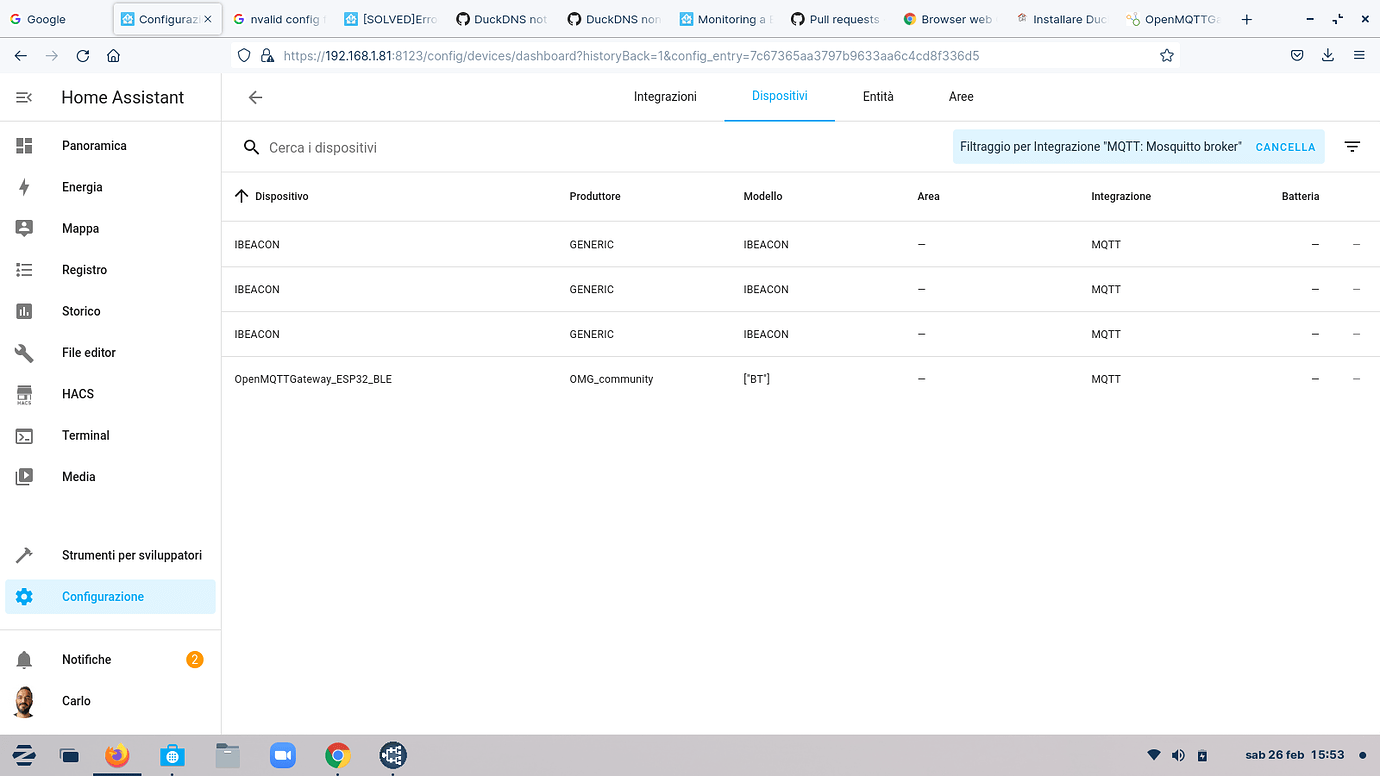Collapse the Home Assistant sidebar menu icon
Screen dimensions: 1380x776
24,97
